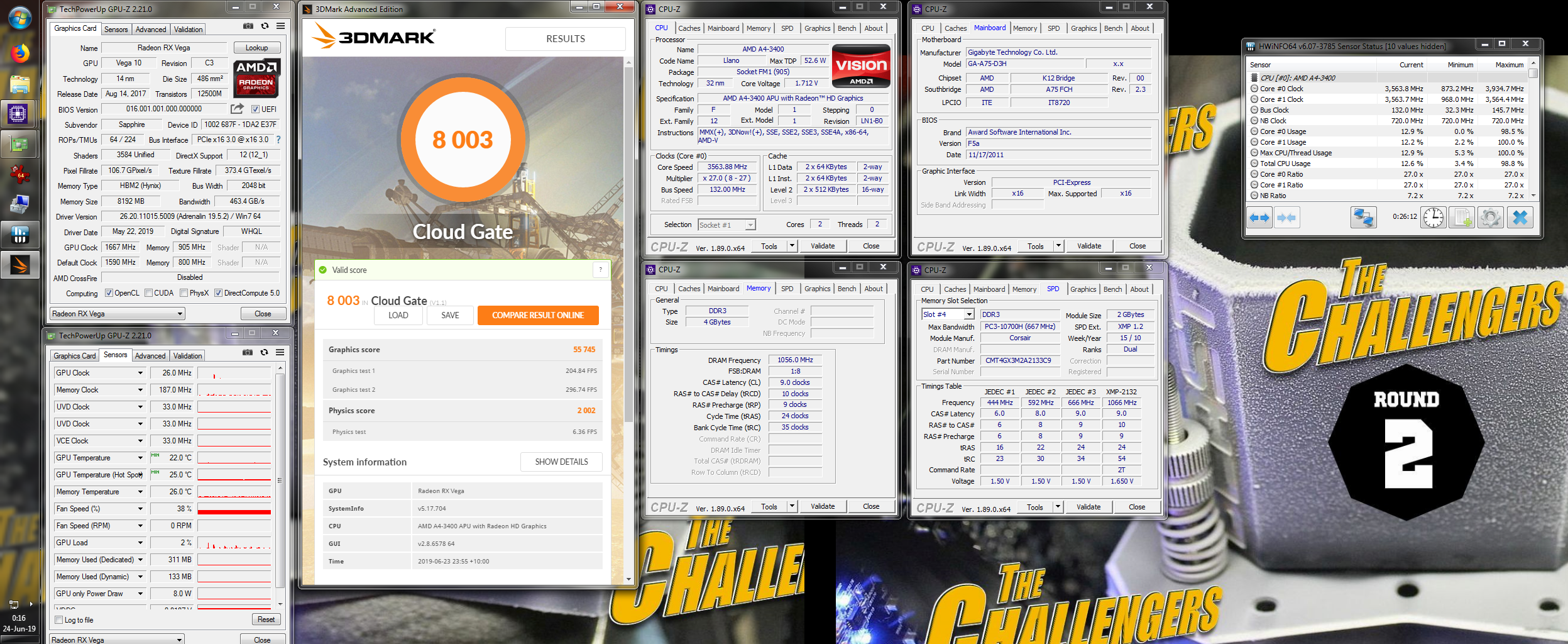Open the 3DMark taskbar icon

[19, 265]
